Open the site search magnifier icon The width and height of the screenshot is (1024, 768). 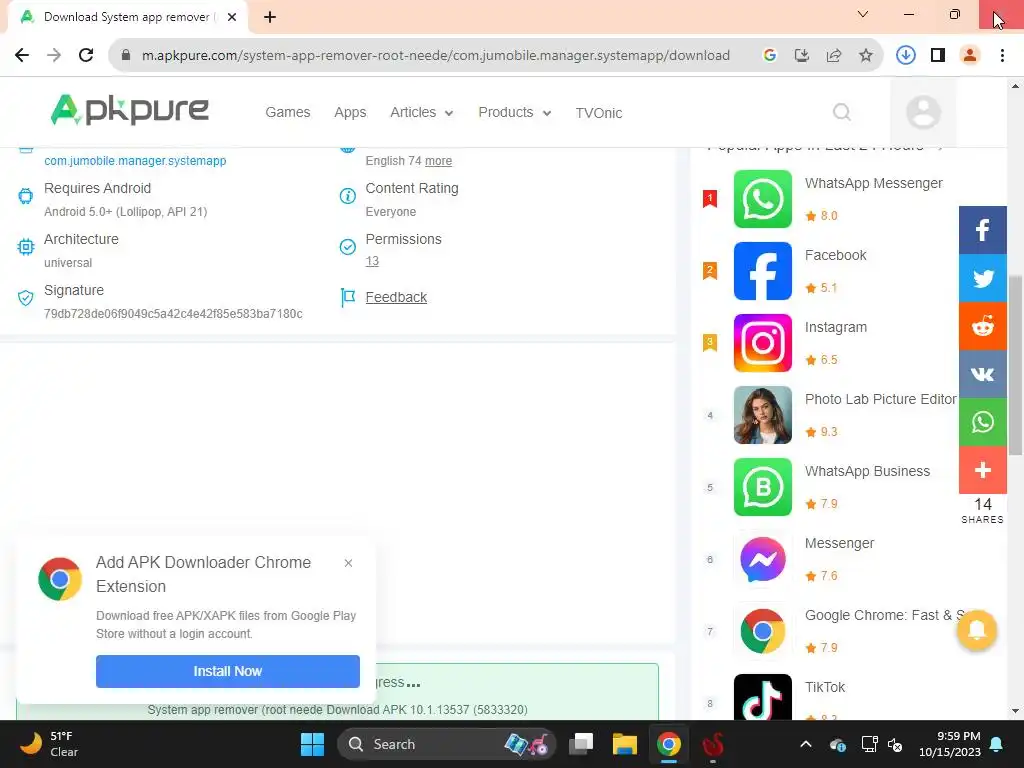tap(842, 112)
